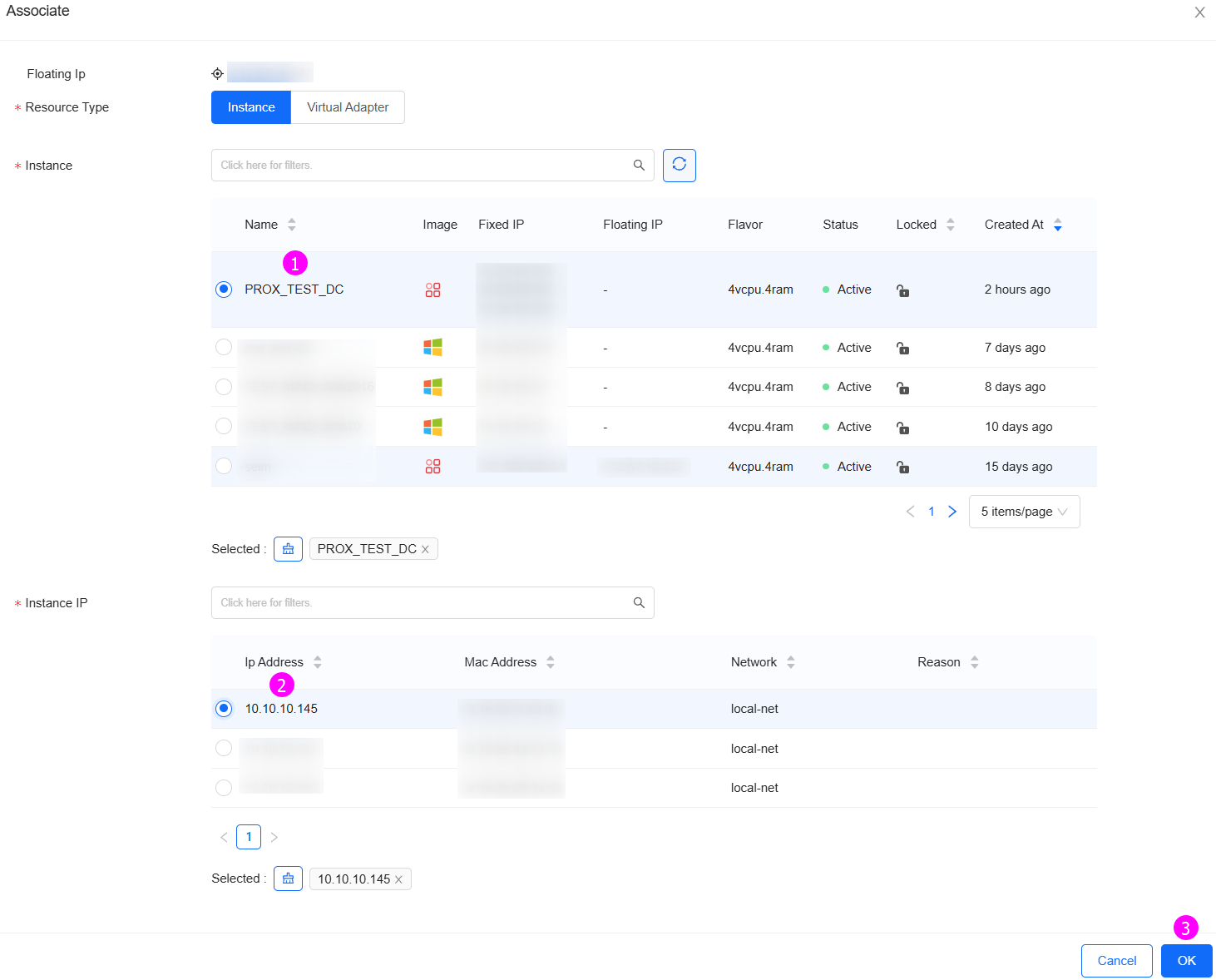1216x980 pixels.
Task: Click the Windows image icon in 10 days ago row
Action: coord(433,427)
